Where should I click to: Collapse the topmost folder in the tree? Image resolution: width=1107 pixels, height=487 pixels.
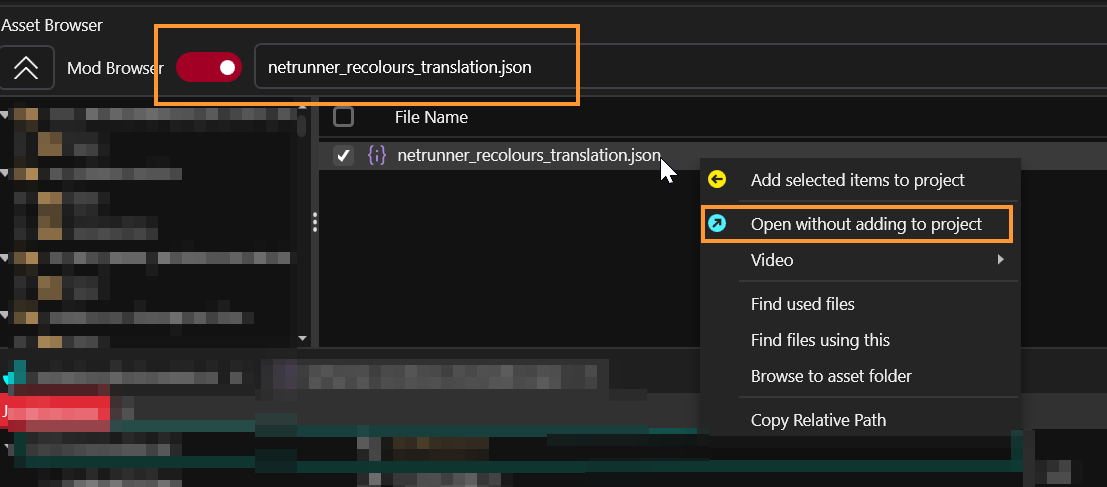(6, 114)
